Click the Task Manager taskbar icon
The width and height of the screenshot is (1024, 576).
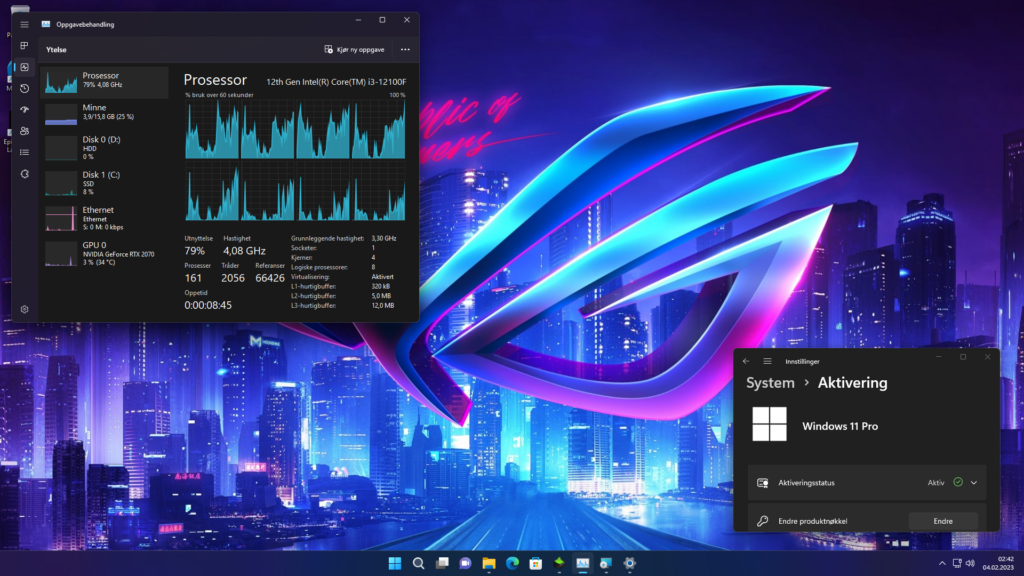tap(583, 563)
